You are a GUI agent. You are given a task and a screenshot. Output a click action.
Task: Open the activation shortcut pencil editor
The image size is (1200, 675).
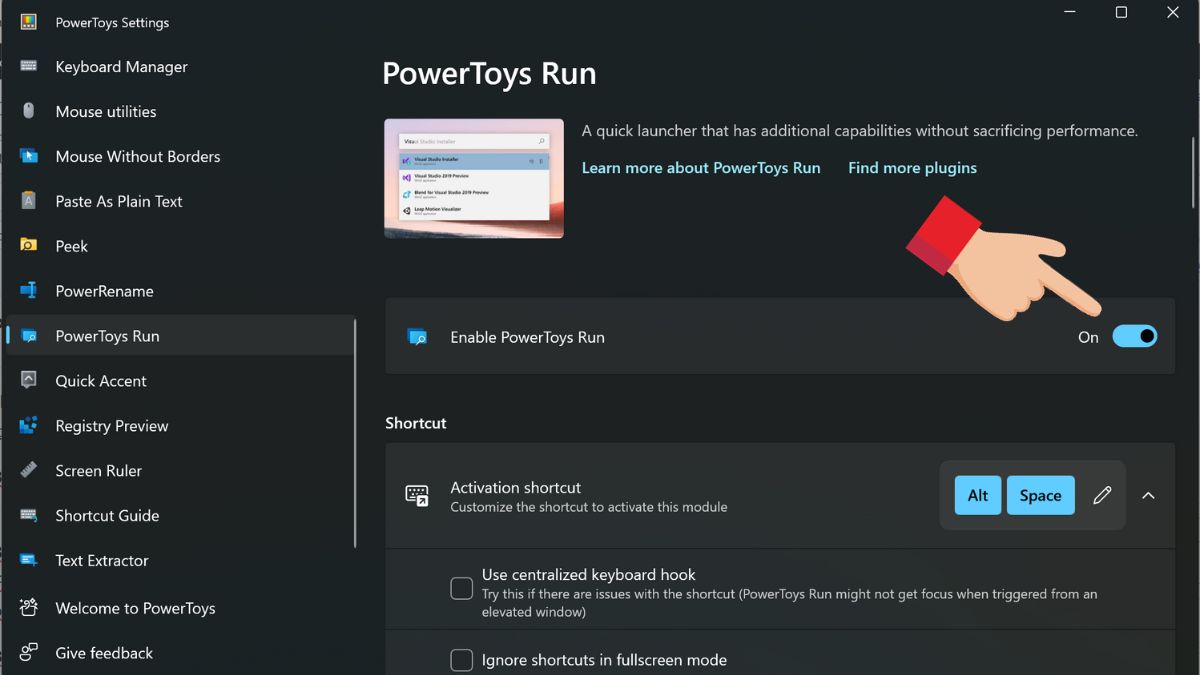pos(1100,495)
